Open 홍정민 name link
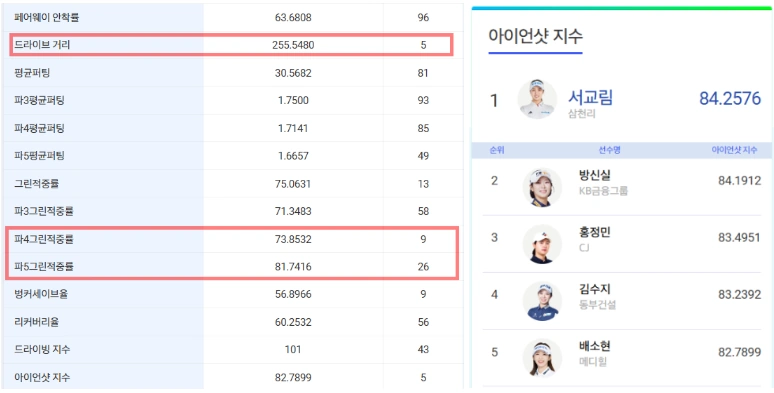This screenshot has height=393, width=774. coord(594,232)
